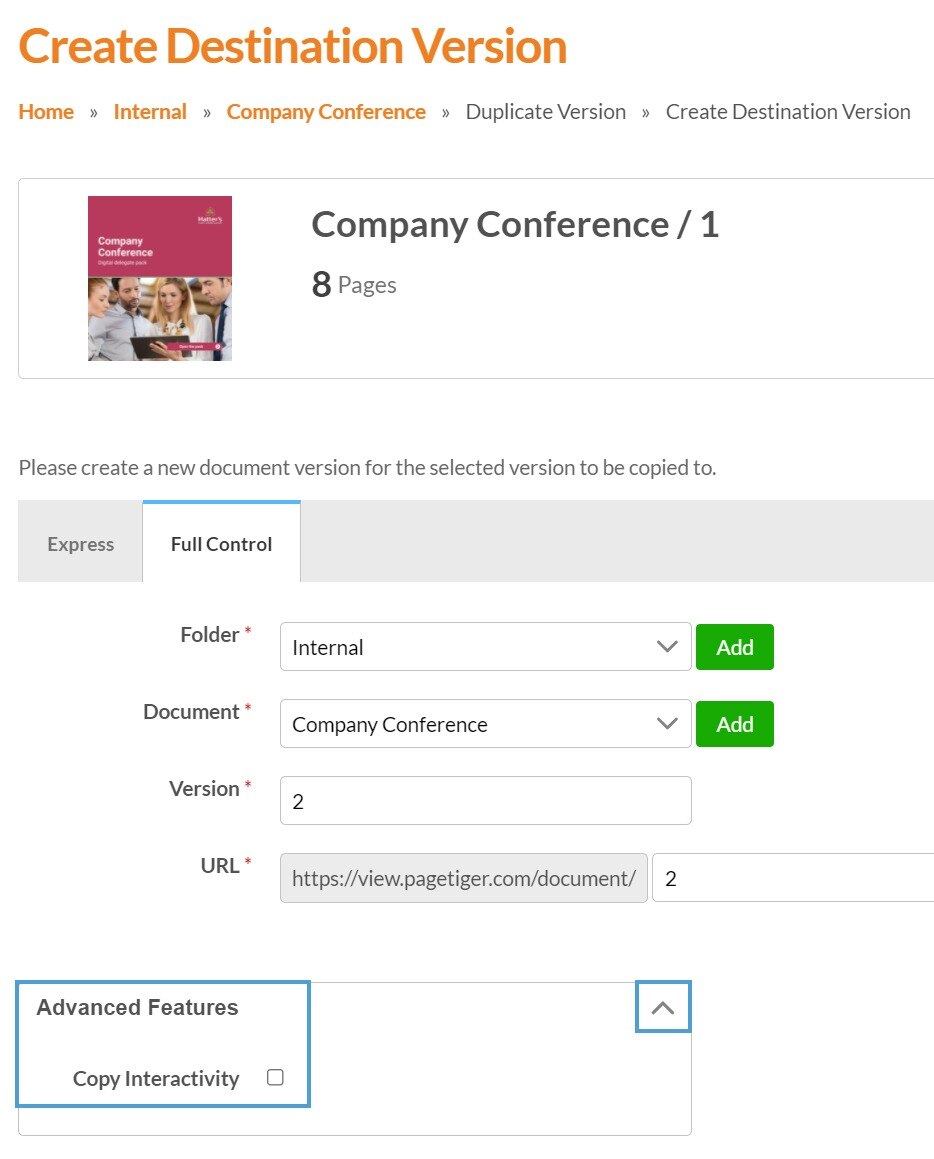
Task: Navigate to Company Conference breadcrumb link
Action: point(326,112)
